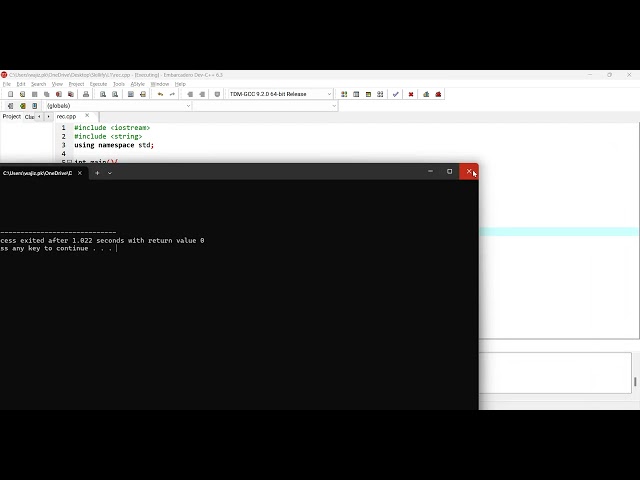Click the delete profiling information icon
Viewport: 640px width, 480px height.
tap(438, 94)
